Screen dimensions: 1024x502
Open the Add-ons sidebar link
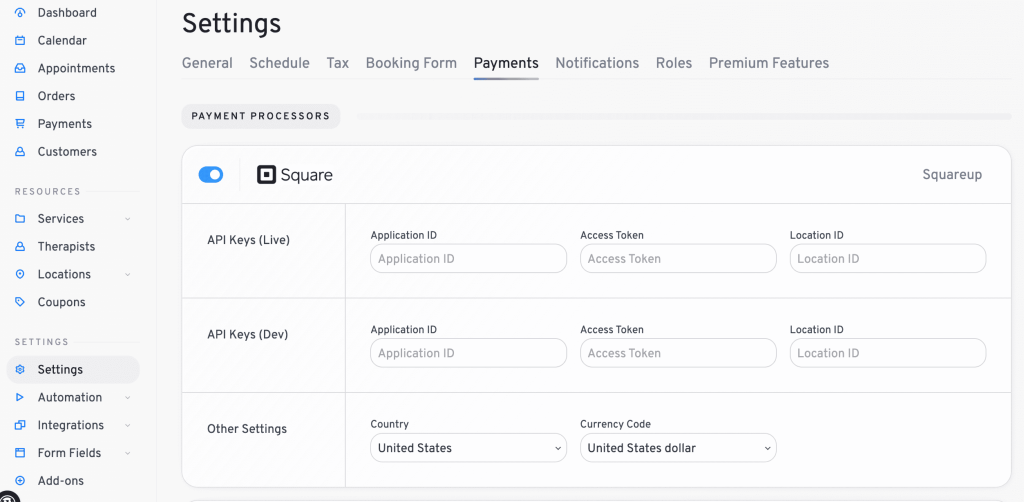coord(61,481)
